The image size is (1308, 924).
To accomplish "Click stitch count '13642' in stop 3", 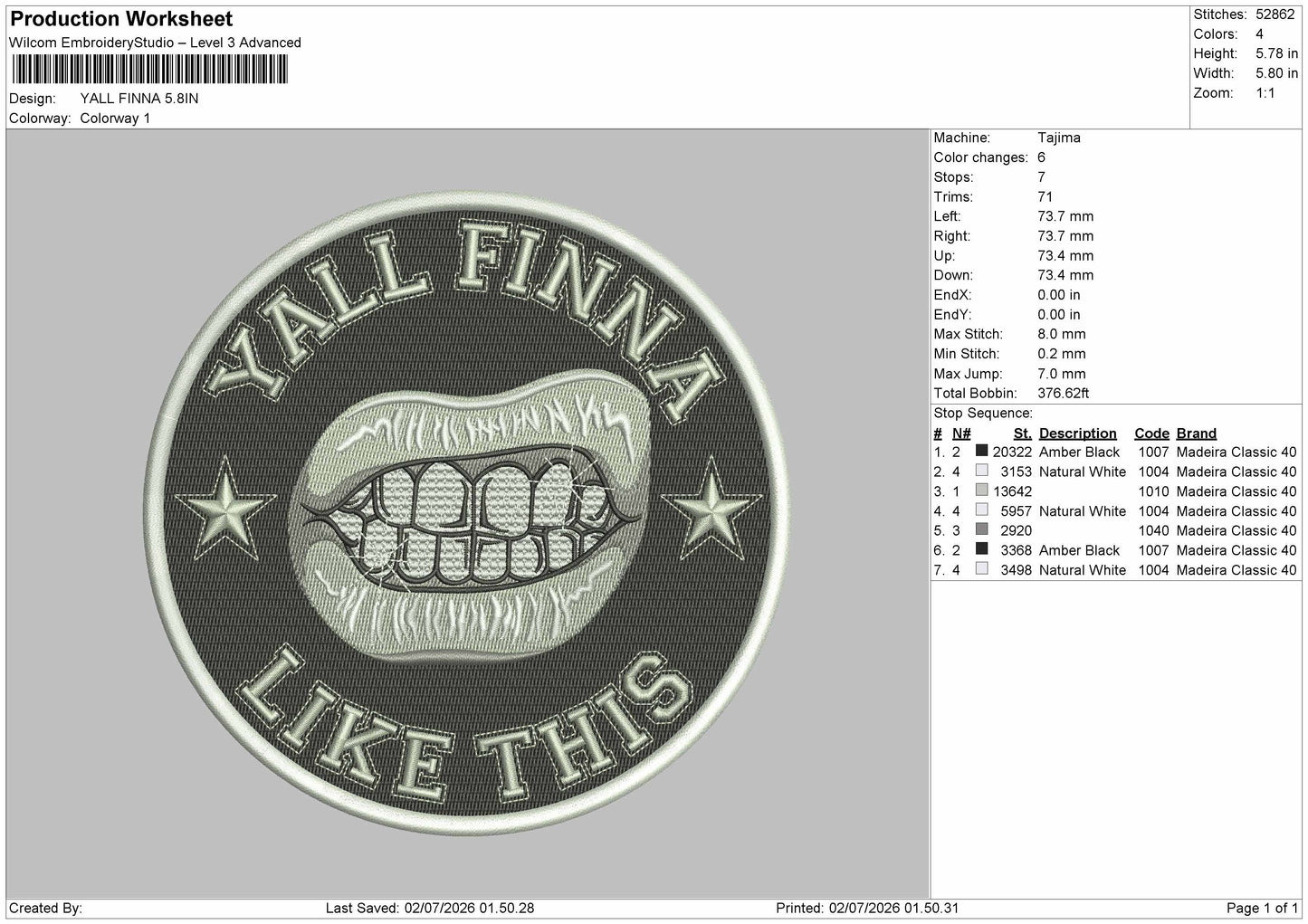I will click(1012, 491).
